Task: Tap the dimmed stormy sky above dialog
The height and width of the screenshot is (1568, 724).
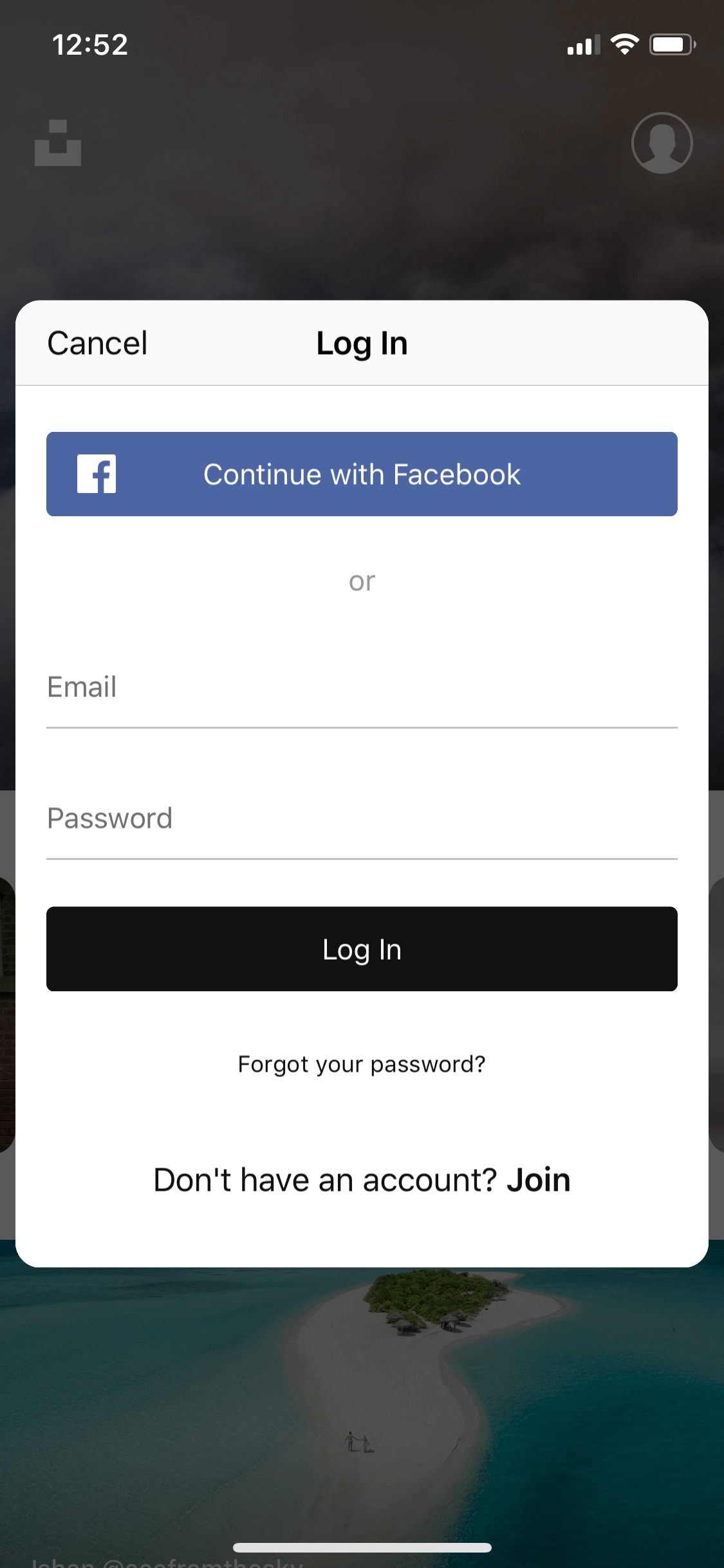Action: coord(362,232)
